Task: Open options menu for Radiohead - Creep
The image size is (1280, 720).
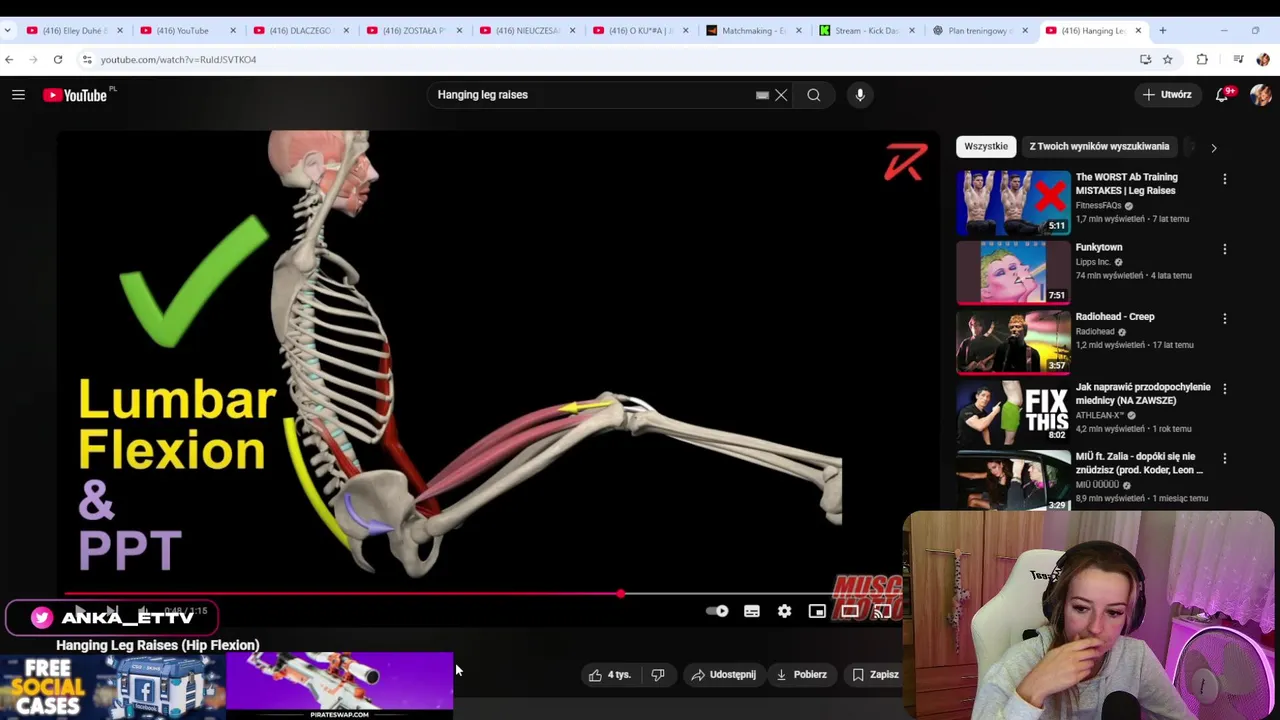Action: point(1225,319)
